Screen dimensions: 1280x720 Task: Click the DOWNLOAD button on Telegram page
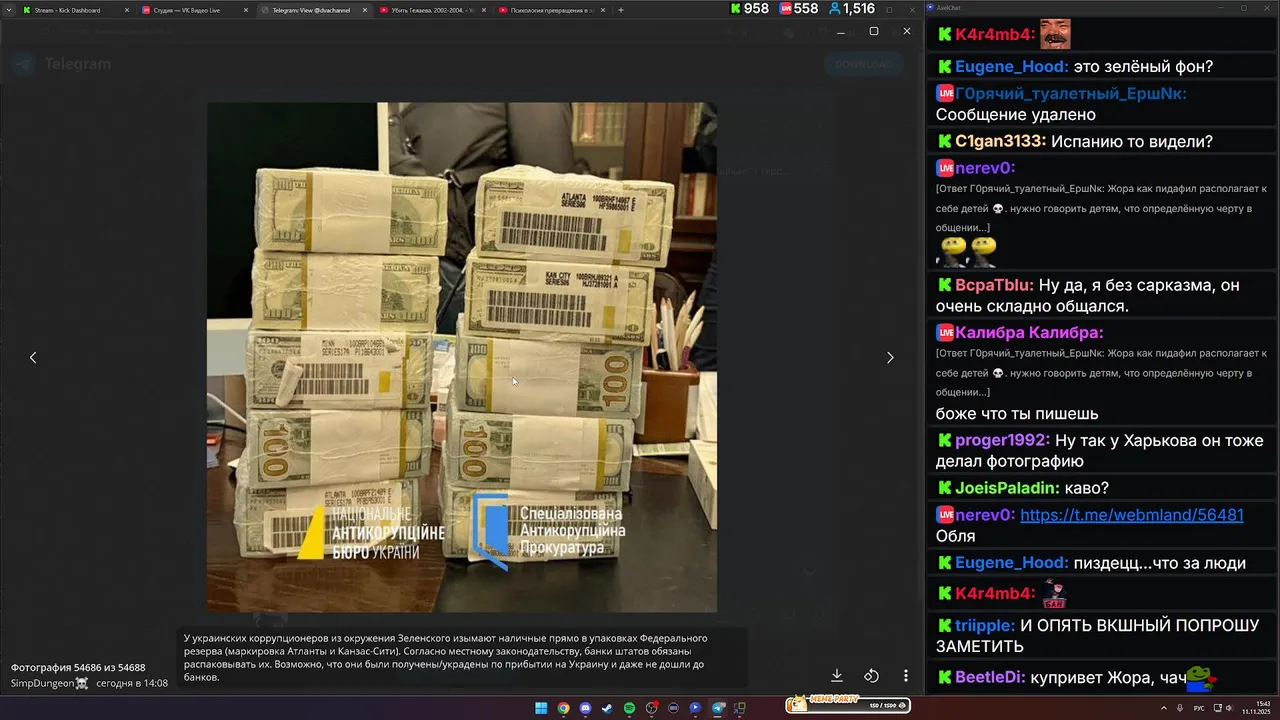pos(863,64)
